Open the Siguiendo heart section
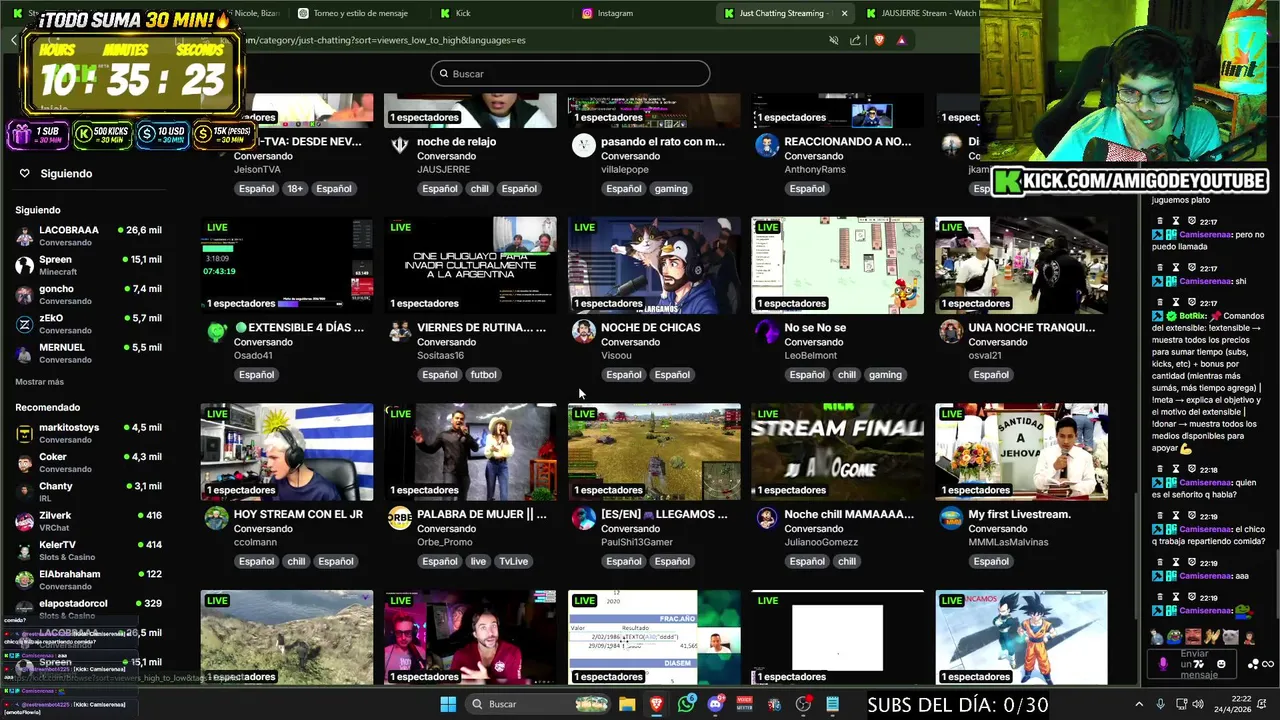Screen dimensions: 1280x720 coord(55,173)
